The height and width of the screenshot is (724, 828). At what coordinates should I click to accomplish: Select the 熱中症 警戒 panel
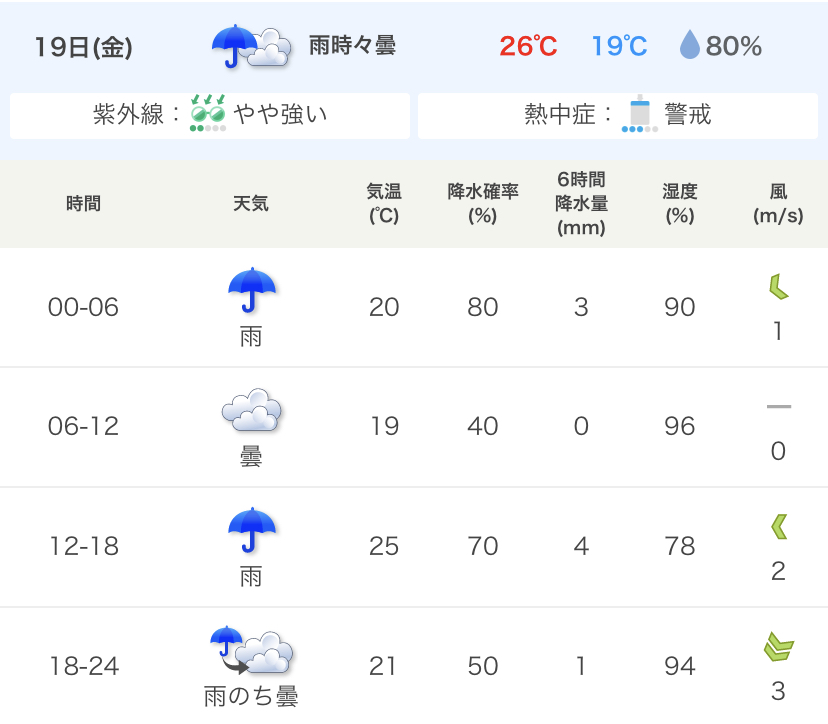coord(618,116)
